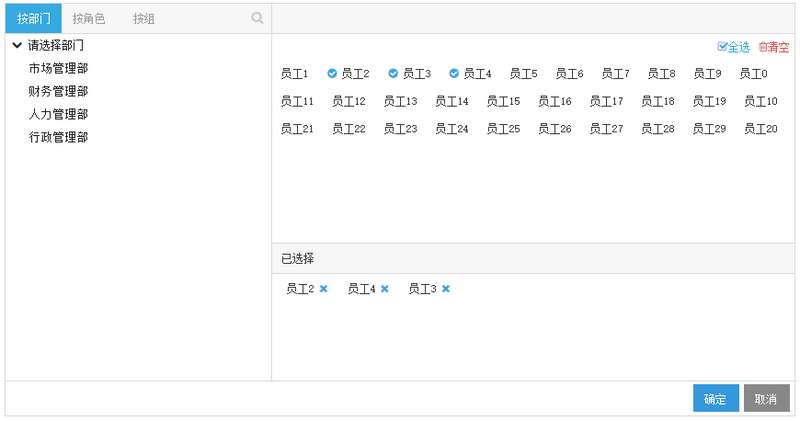
Task: Uncheck the 员工2 checkmark
Action: [332, 73]
